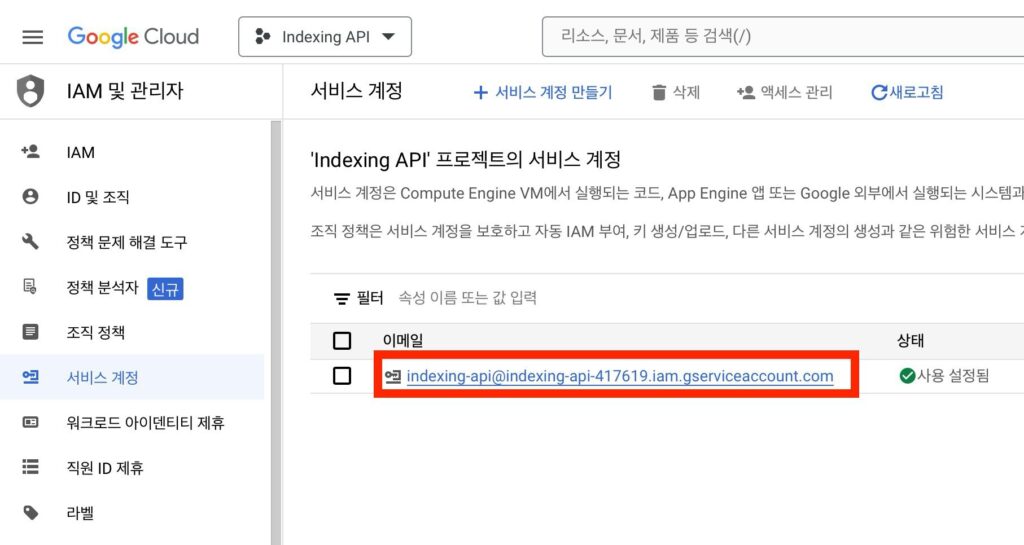Open the indexing-api service account email link
The width and height of the screenshot is (1024, 545).
click(x=619, y=376)
